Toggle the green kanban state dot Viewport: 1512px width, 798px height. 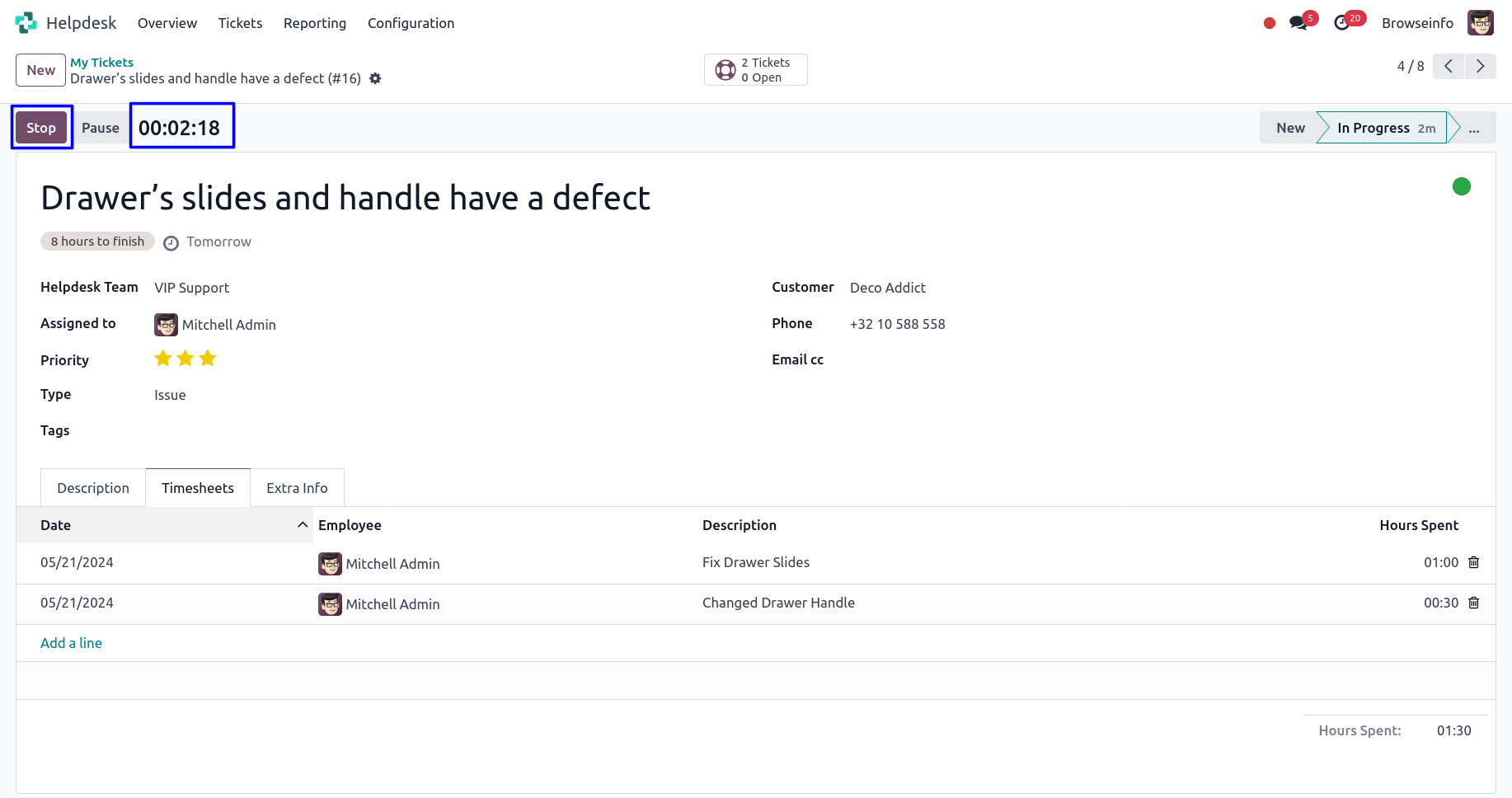pos(1461,186)
